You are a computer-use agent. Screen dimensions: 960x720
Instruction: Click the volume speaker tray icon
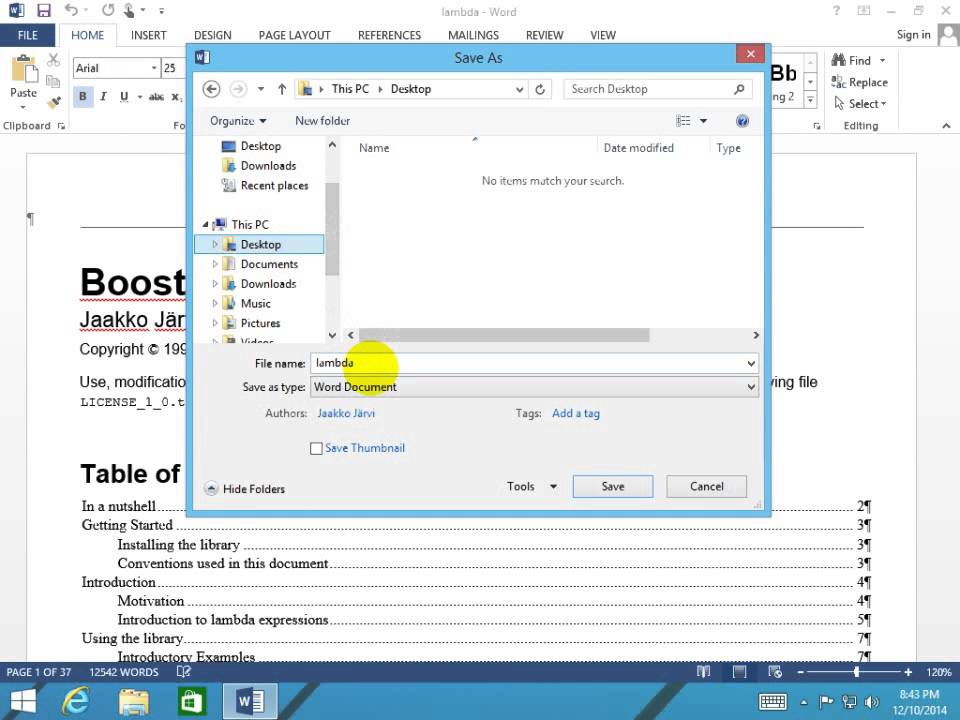pos(871,702)
